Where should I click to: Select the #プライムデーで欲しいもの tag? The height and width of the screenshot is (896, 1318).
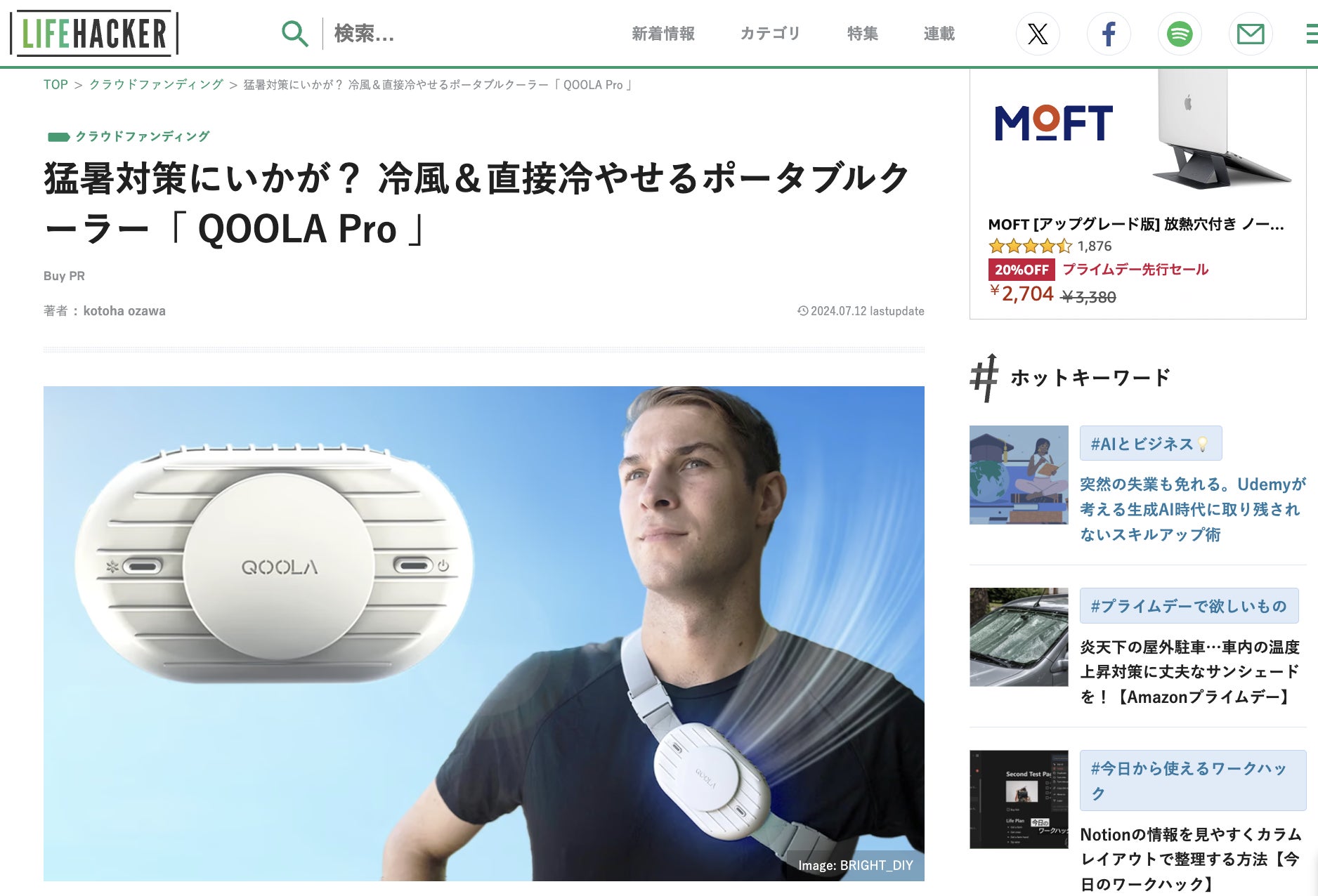pos(1189,606)
